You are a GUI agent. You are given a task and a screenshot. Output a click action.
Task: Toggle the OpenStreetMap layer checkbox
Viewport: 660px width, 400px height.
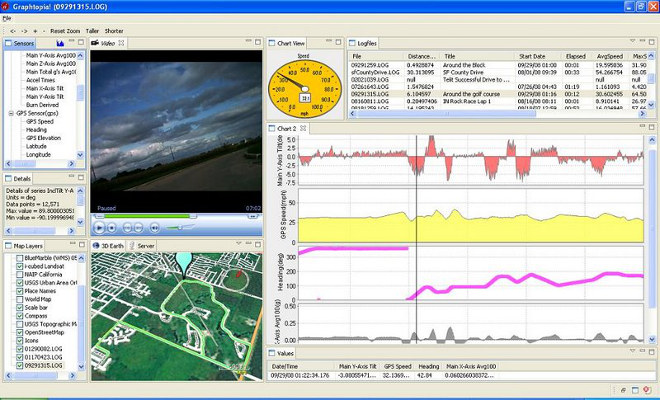pos(20,334)
